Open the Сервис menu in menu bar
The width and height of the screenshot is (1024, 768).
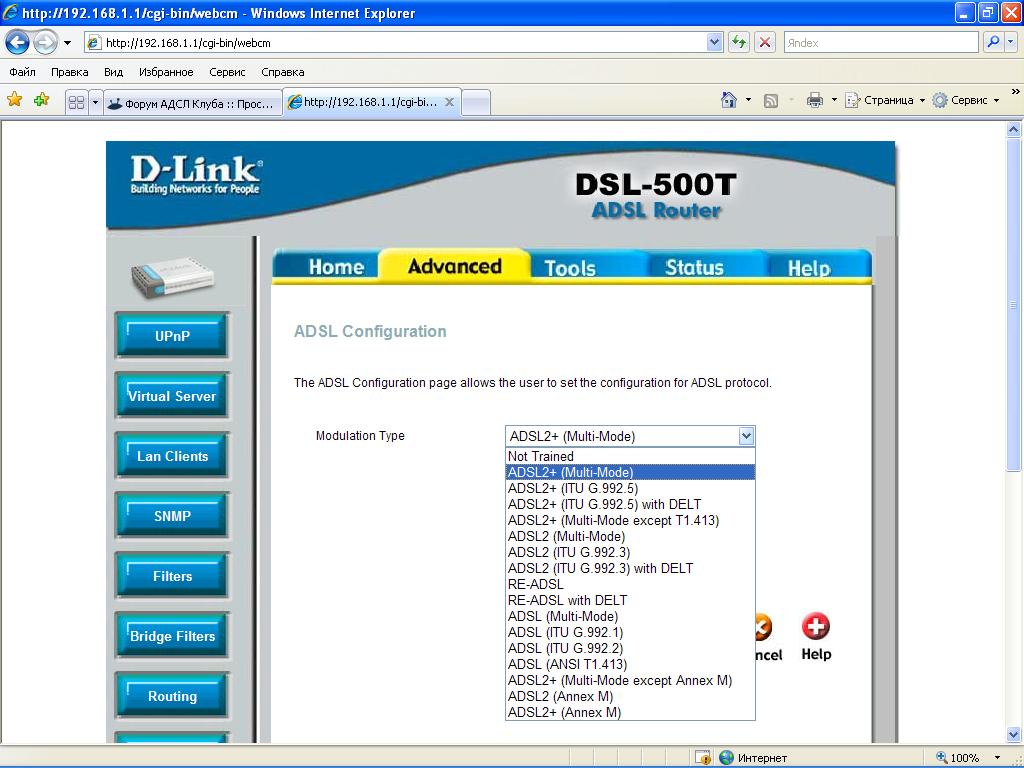pyautogui.click(x=227, y=72)
